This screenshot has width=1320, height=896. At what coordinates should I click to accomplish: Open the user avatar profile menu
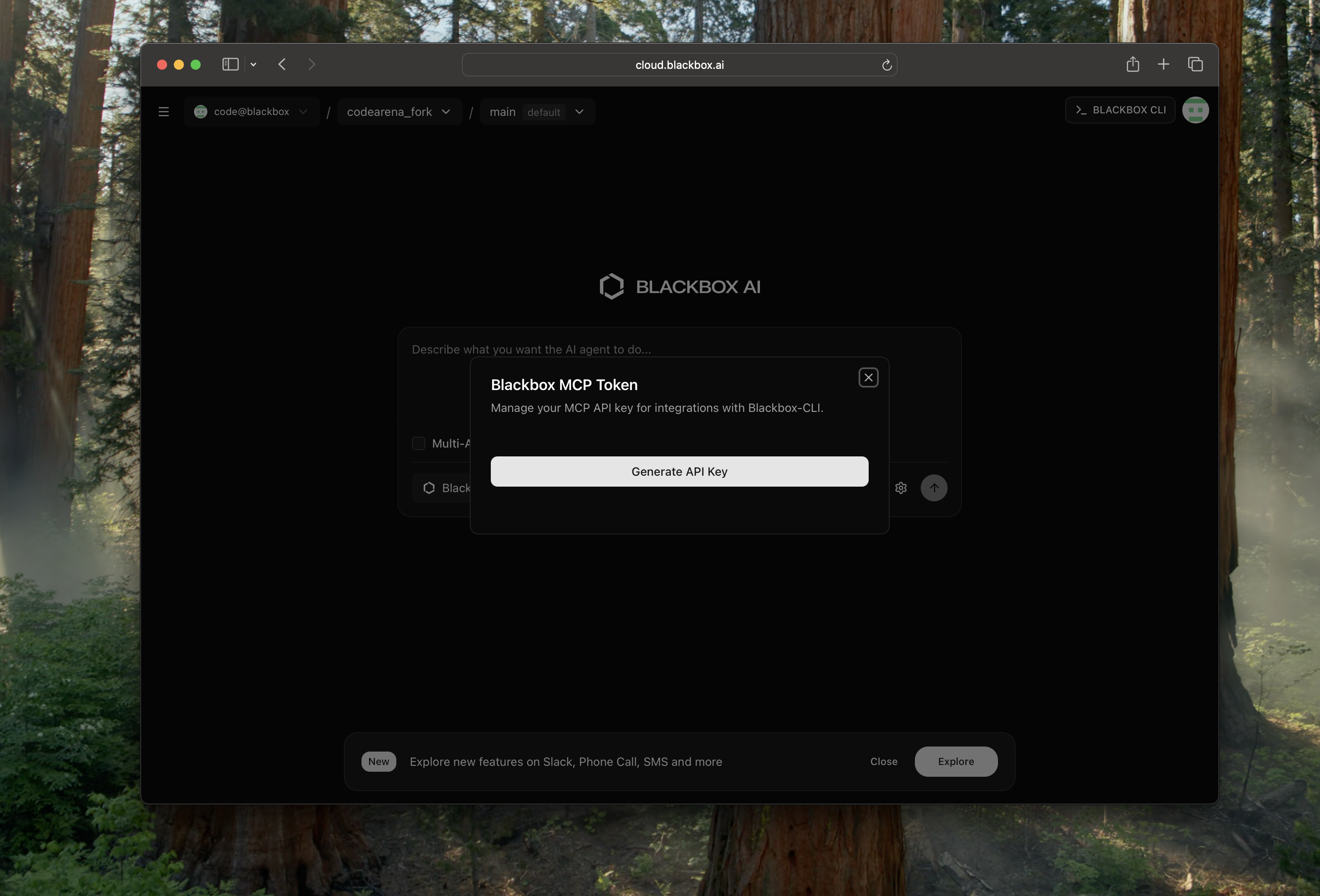[1195, 110]
